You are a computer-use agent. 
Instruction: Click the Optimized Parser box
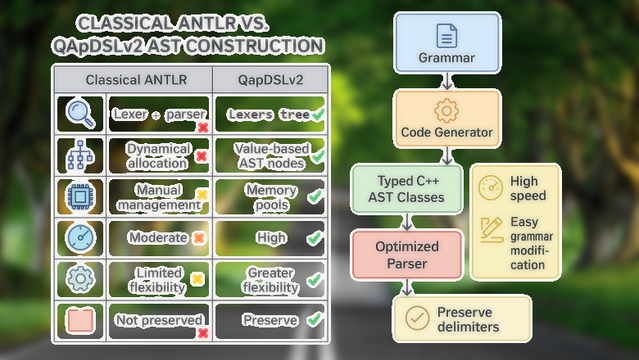[x=407, y=255]
